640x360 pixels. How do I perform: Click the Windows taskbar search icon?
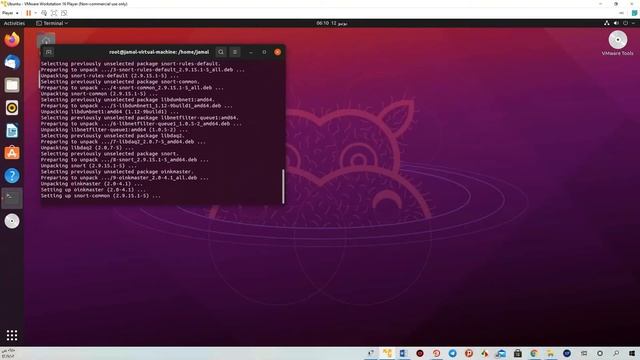tap(616, 353)
